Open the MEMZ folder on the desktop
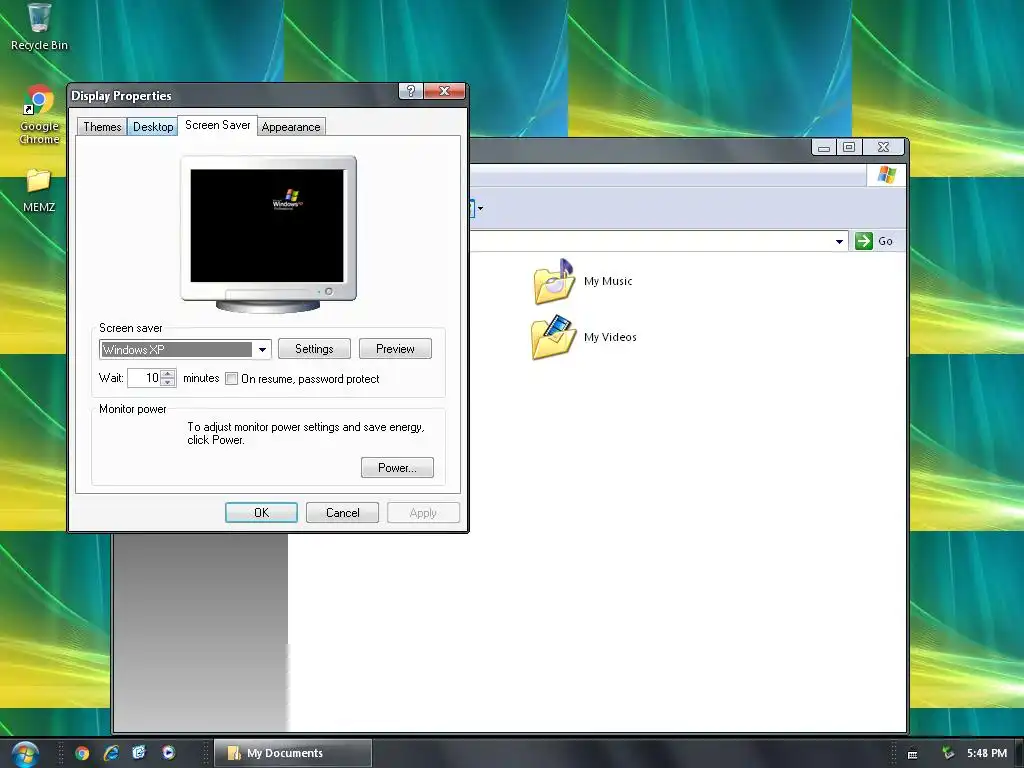This screenshot has height=768, width=1024. point(39,191)
